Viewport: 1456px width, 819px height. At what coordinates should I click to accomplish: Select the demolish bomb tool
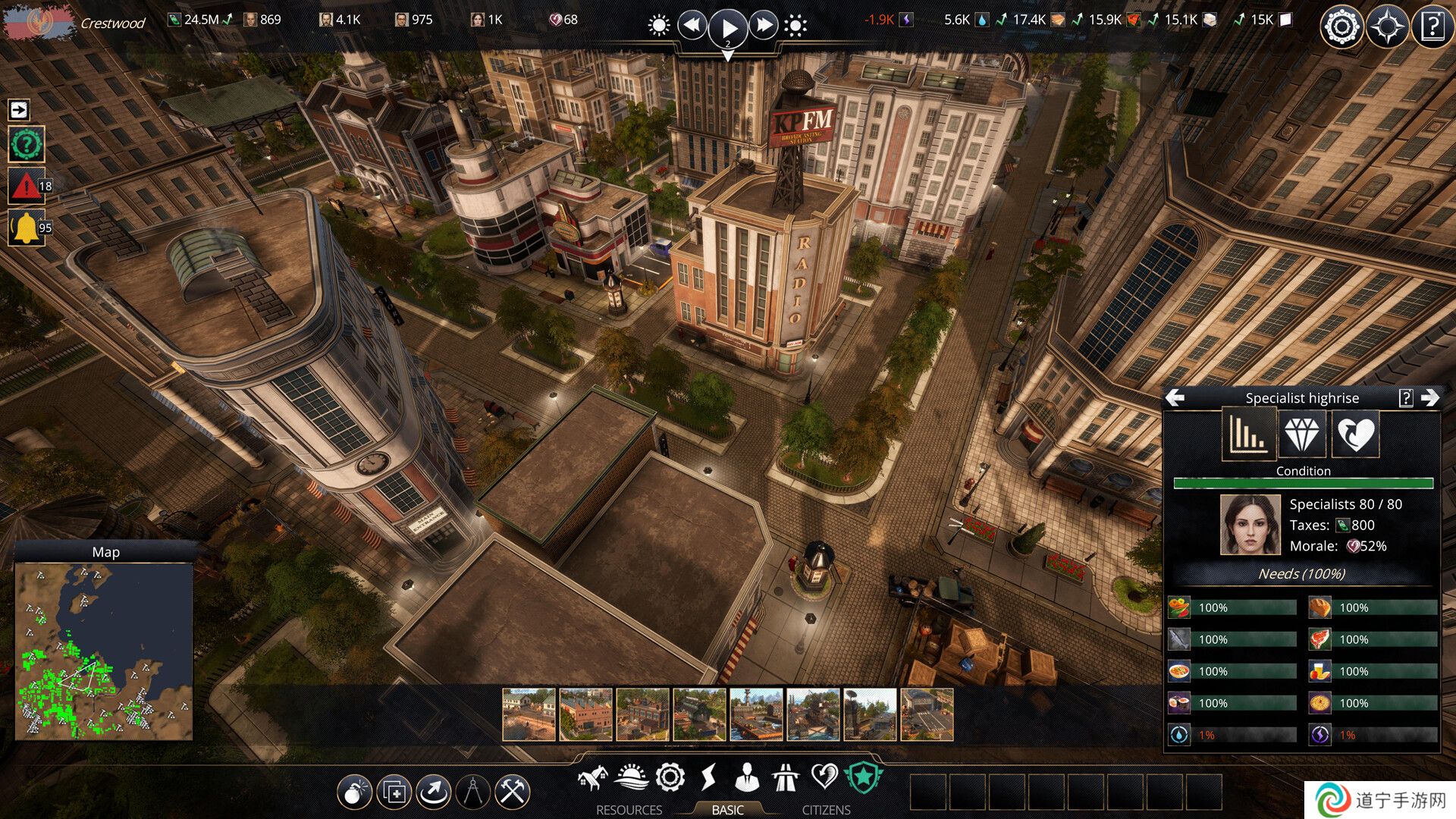tap(354, 792)
